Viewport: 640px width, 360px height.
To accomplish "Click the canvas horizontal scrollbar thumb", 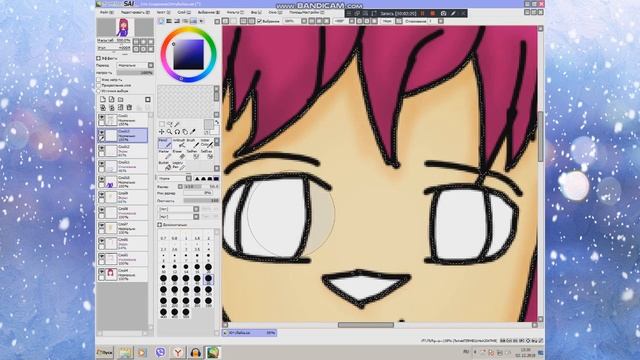I will pyautogui.click(x=366, y=325).
